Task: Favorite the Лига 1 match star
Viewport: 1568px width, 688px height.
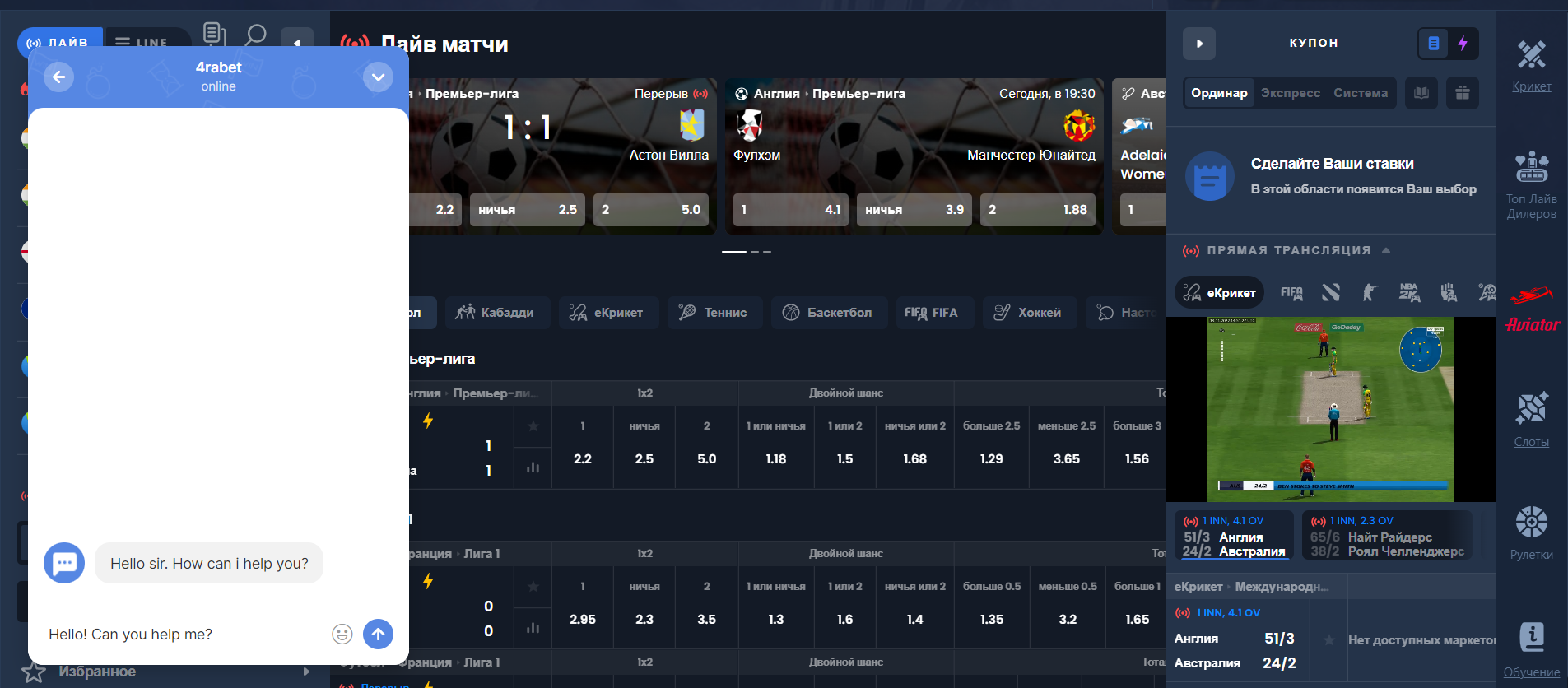Action: click(x=533, y=587)
